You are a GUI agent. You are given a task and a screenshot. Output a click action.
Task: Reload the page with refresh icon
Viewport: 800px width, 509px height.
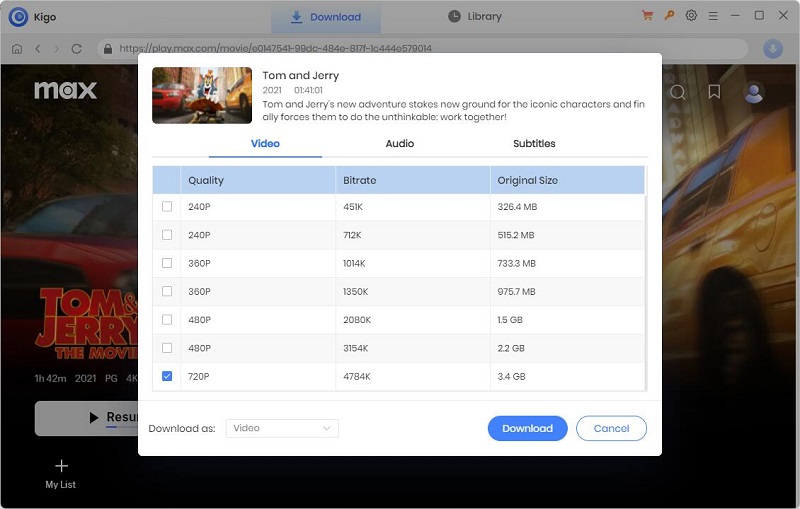77,48
